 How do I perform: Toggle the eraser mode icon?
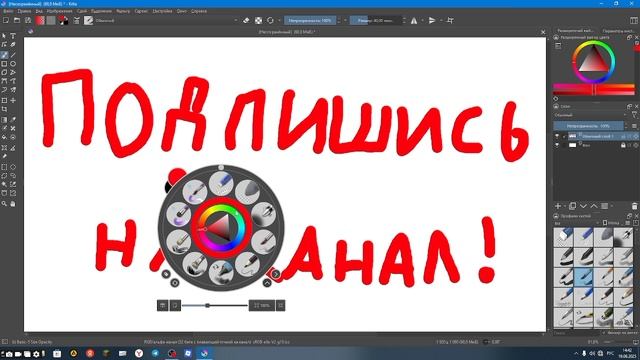point(246,20)
